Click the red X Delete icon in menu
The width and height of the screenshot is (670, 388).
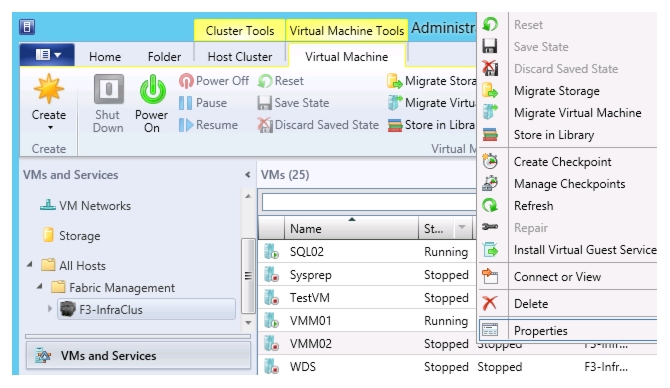pos(490,303)
